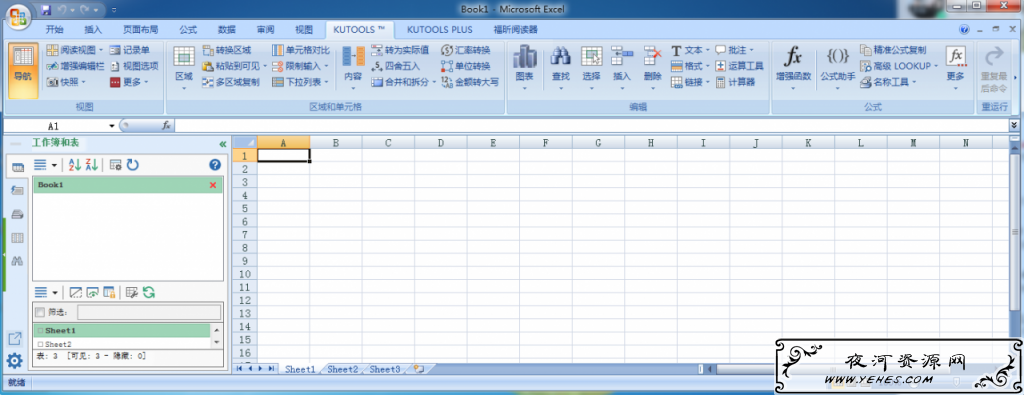Insert a new worksheet tab button

418,370
